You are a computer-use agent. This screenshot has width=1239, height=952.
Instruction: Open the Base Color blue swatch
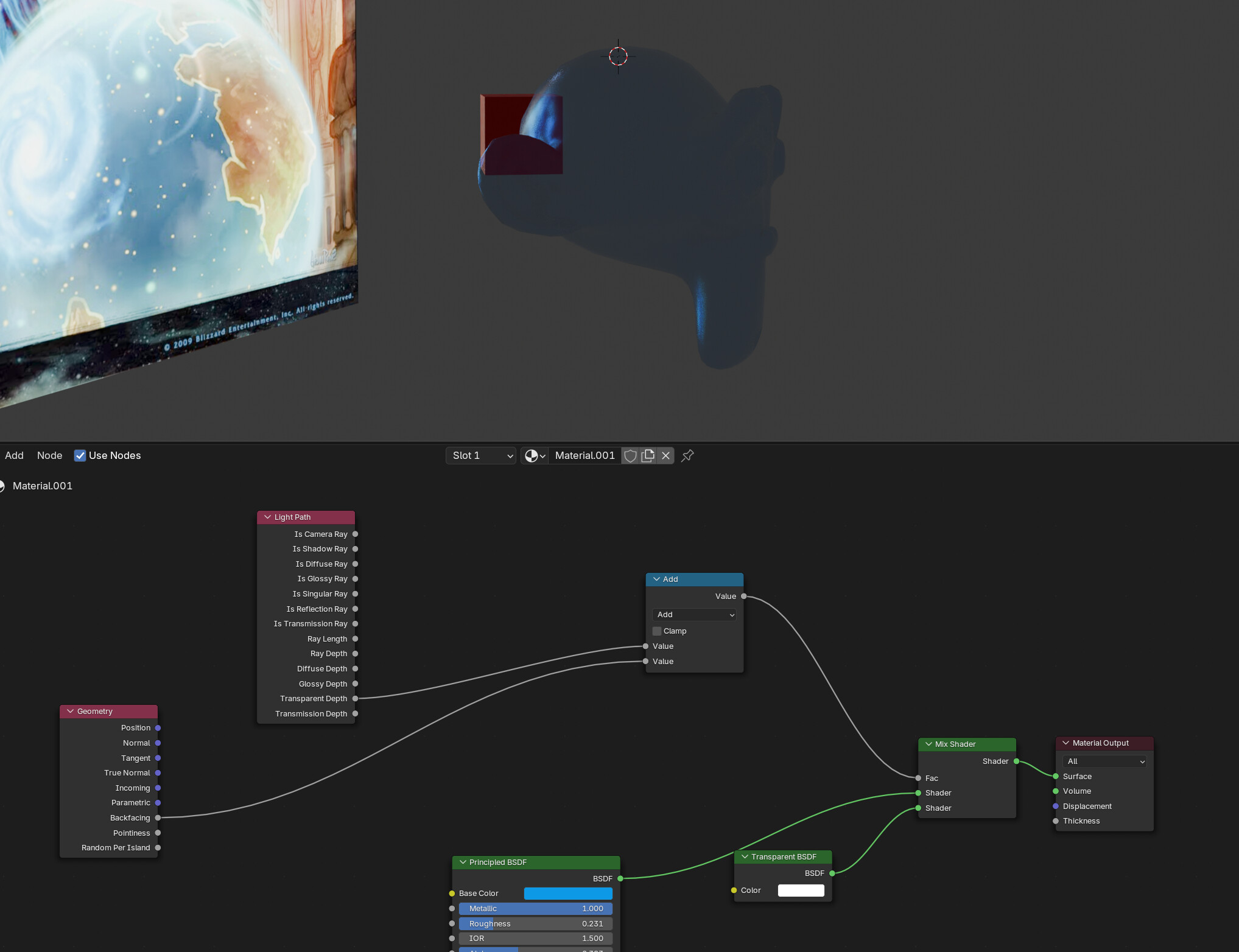pos(568,894)
